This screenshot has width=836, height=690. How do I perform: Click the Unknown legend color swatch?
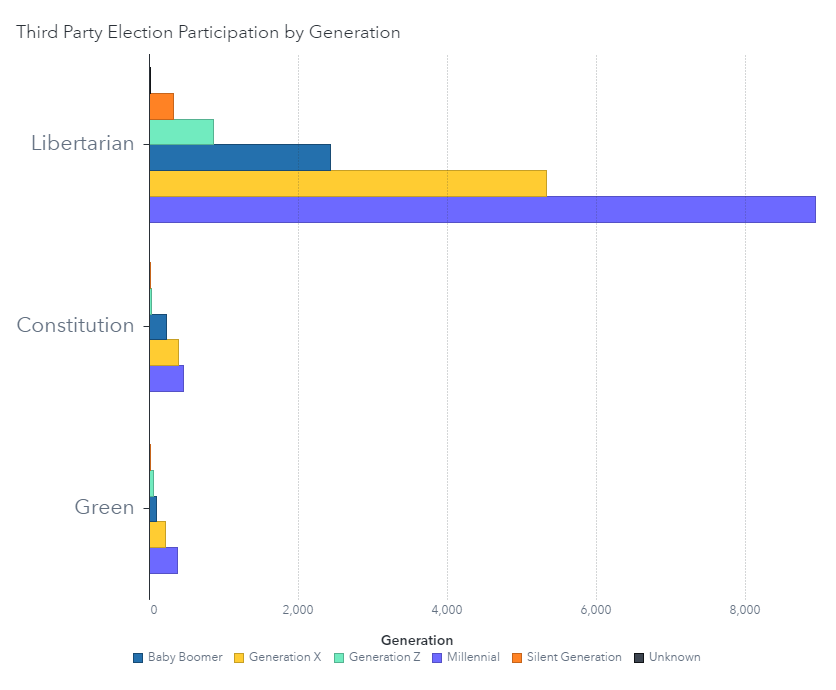[x=639, y=658]
